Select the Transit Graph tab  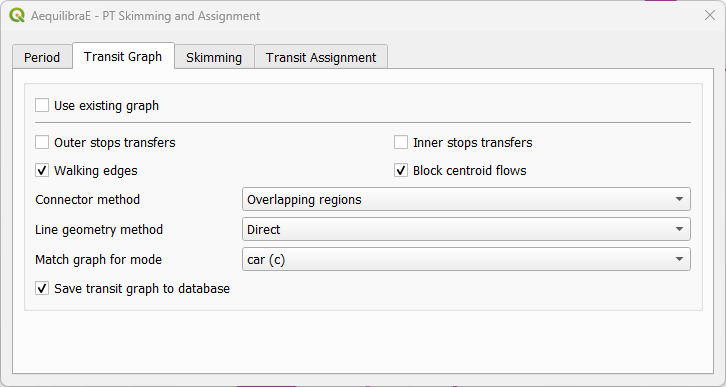tap(123, 56)
